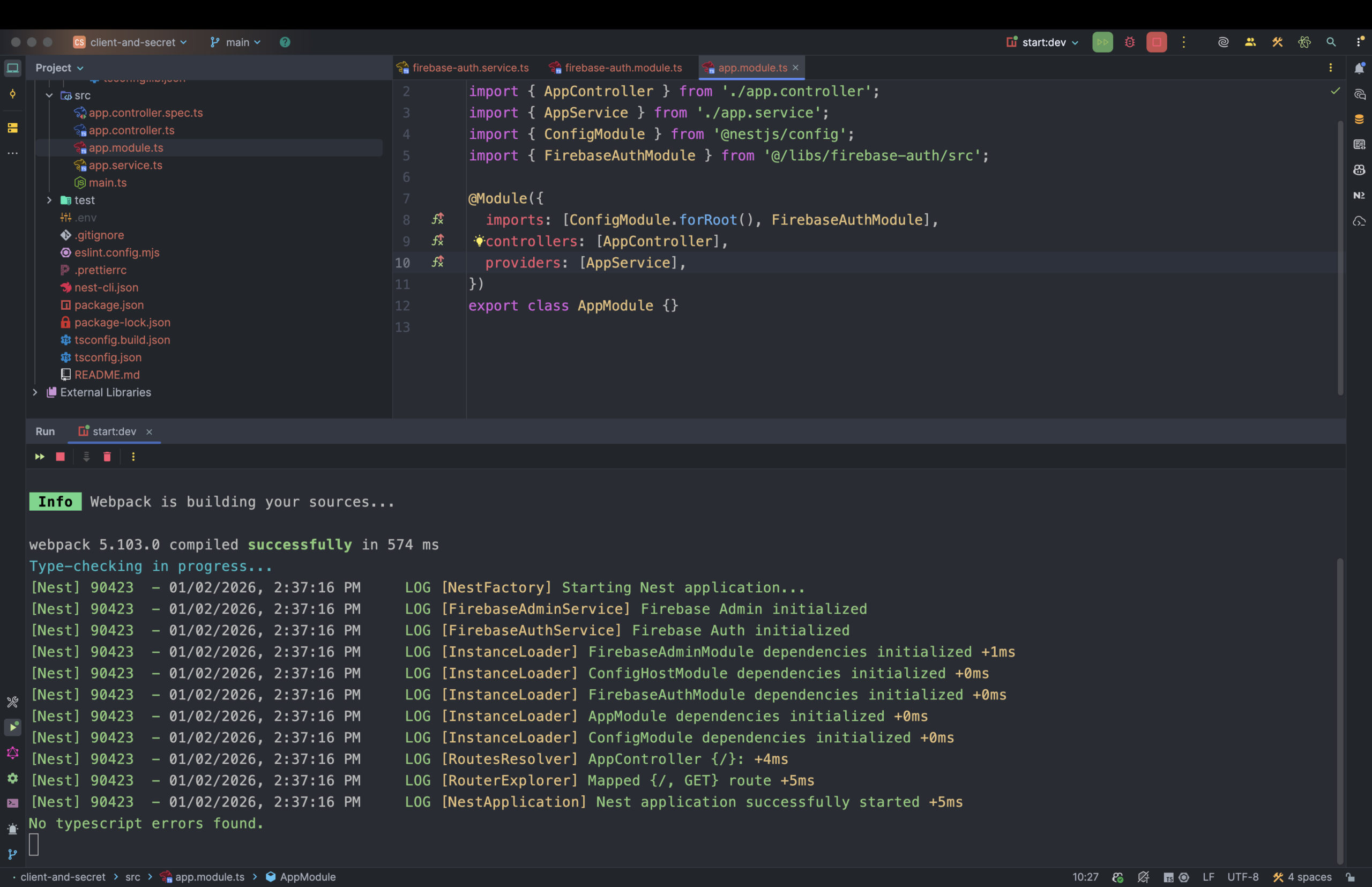
Task: Open the Terminal tool window
Action: 13,803
